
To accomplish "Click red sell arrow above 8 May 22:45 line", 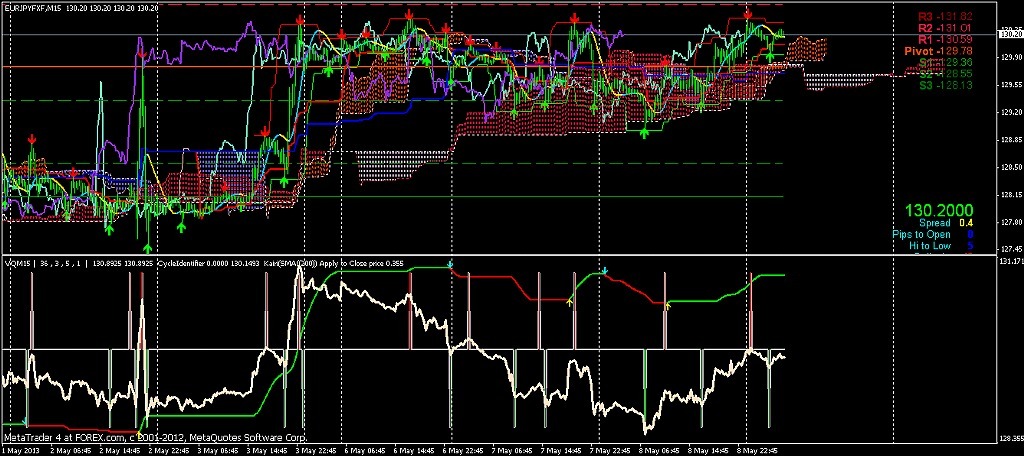I will (x=748, y=14).
